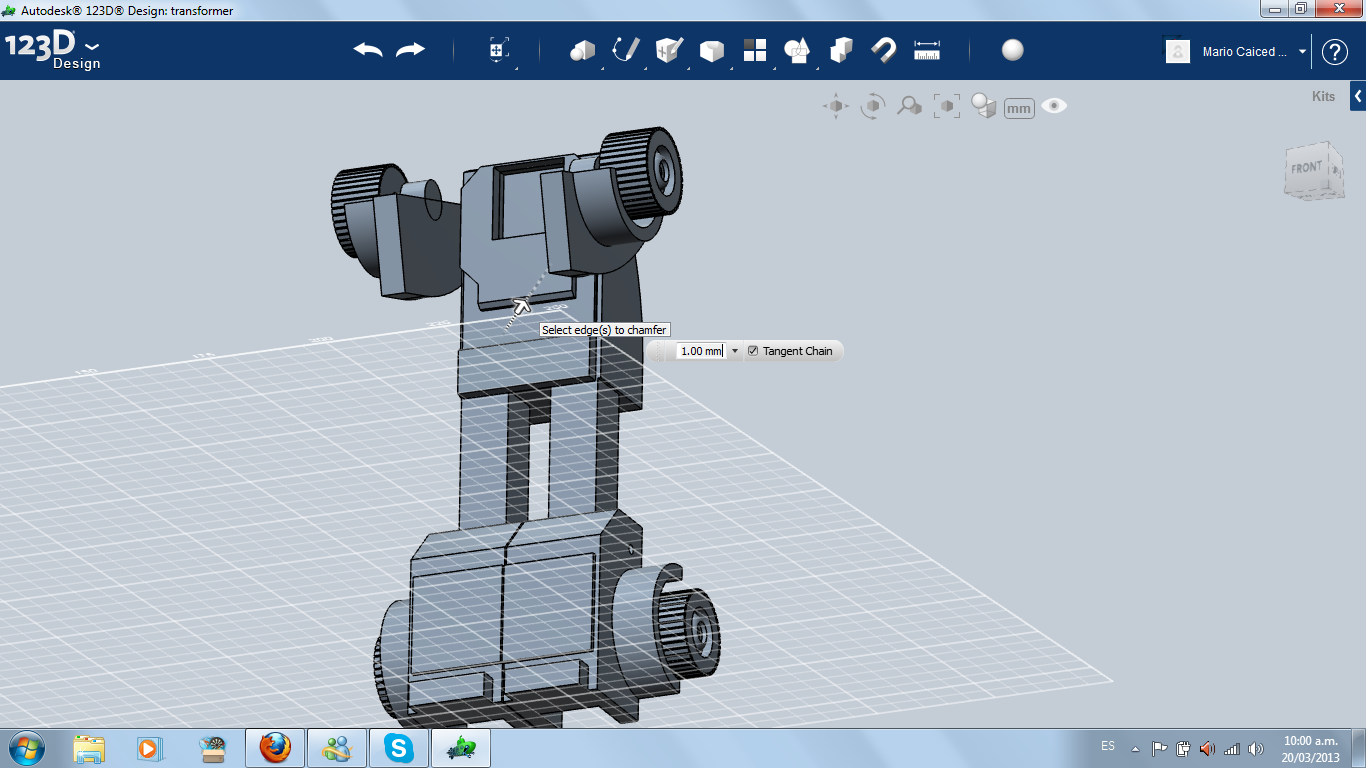Select the Orbit navigation tool
The image size is (1366, 768).
(x=873, y=106)
